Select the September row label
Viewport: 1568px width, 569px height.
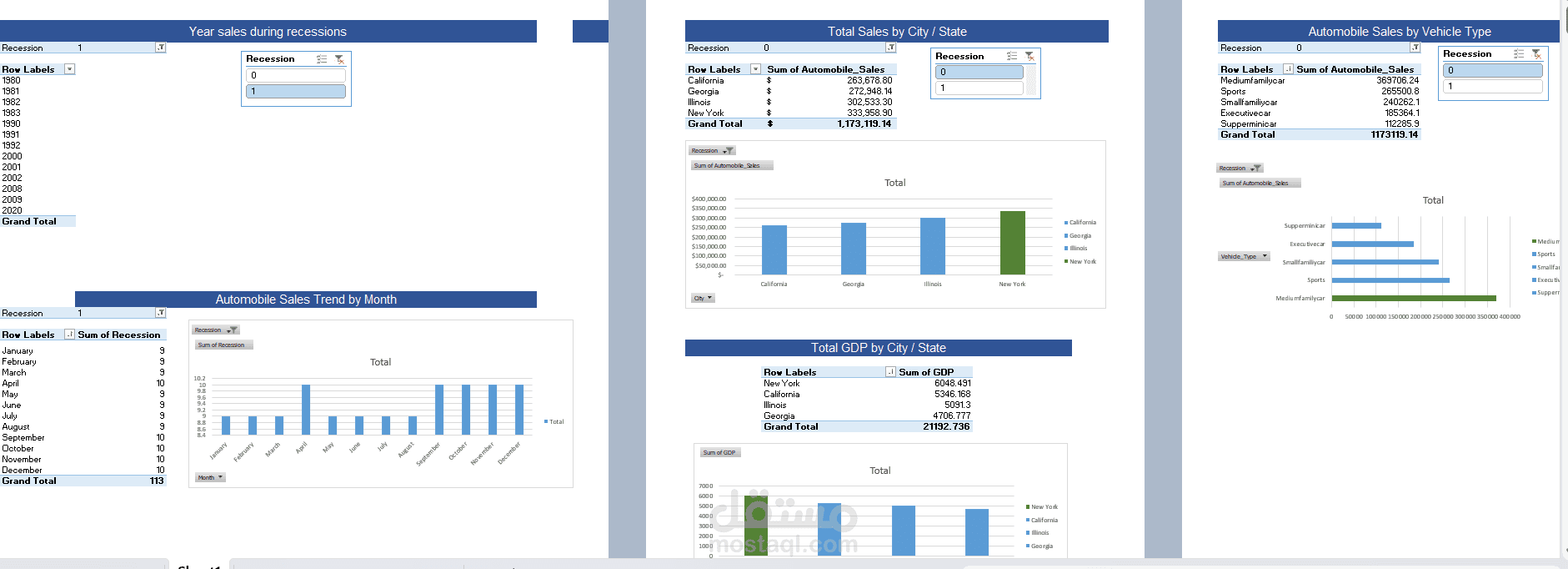(23, 437)
